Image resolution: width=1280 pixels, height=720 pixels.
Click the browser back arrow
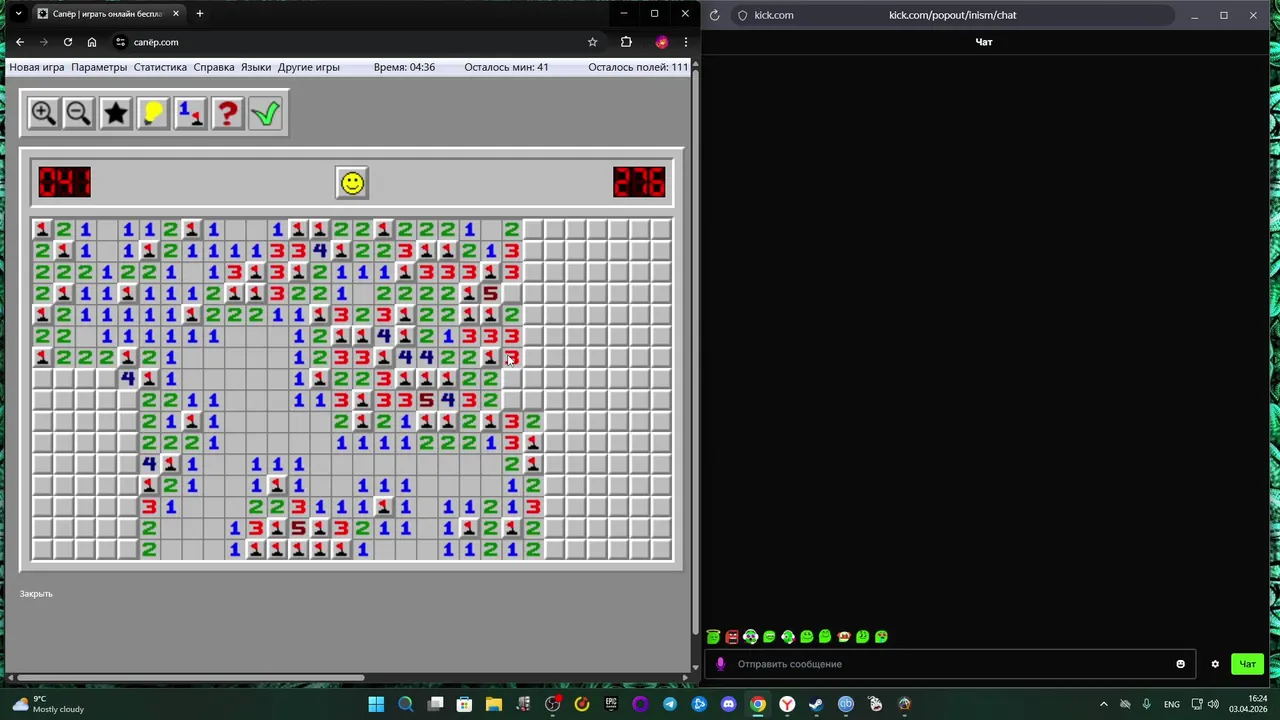(x=20, y=42)
